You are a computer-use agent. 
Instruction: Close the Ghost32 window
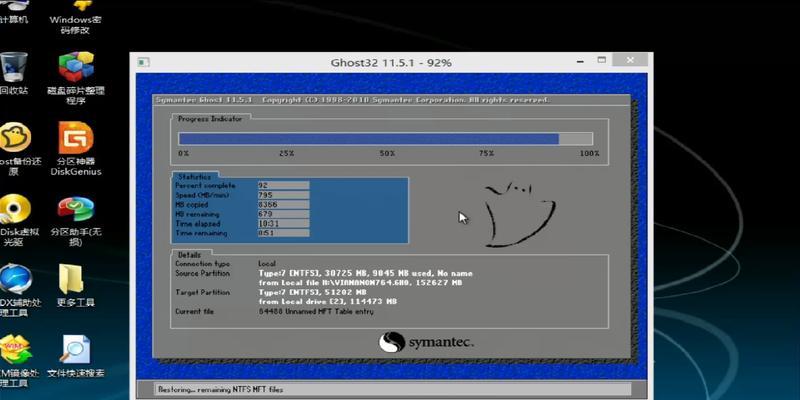point(630,60)
